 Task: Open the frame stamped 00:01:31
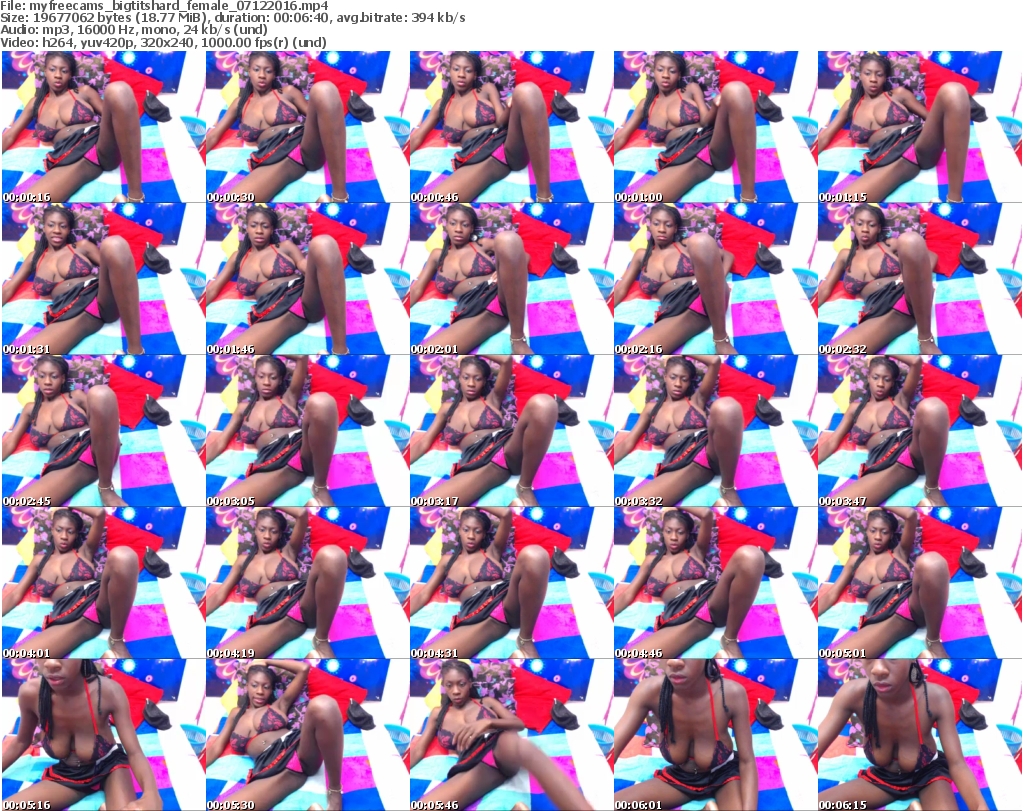coord(103,279)
